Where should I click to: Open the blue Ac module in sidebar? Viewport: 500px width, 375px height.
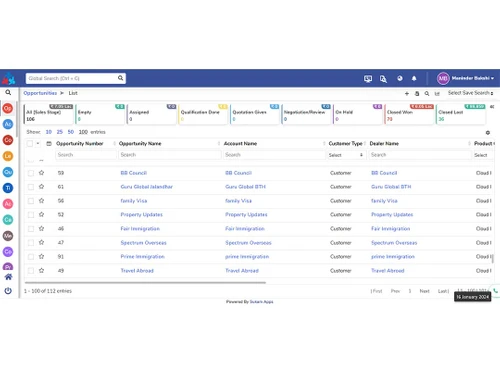coord(8,124)
